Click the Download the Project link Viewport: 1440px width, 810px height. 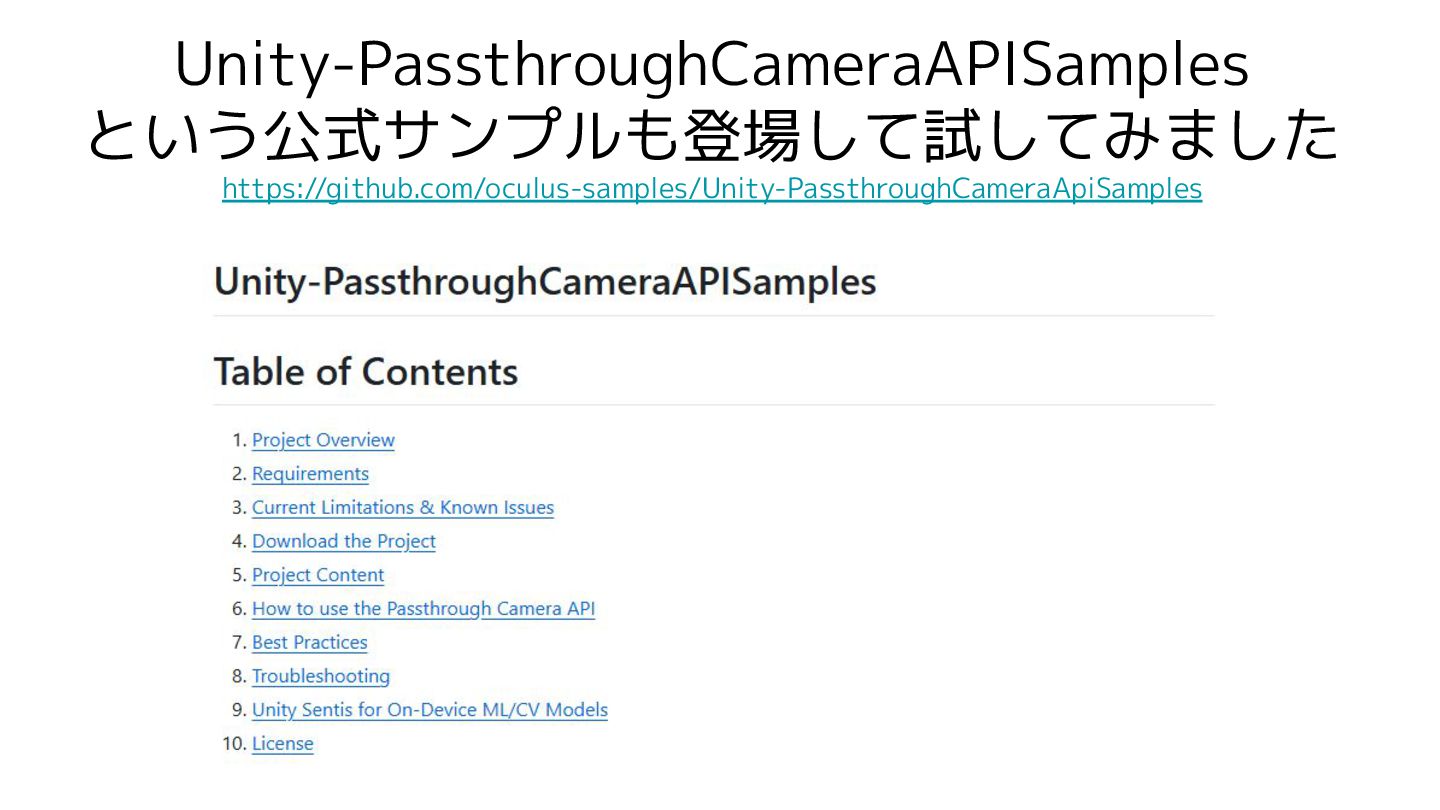[343, 541]
